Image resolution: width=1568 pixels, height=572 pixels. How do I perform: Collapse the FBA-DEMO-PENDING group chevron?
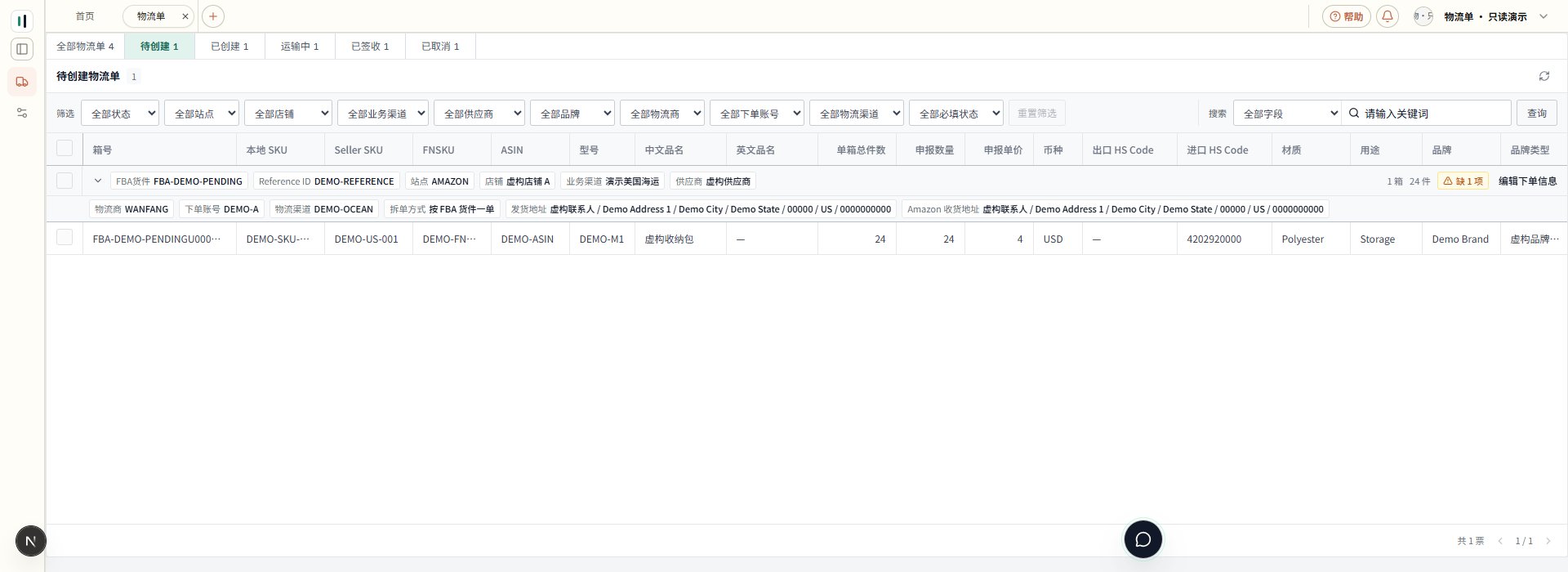tap(98, 181)
